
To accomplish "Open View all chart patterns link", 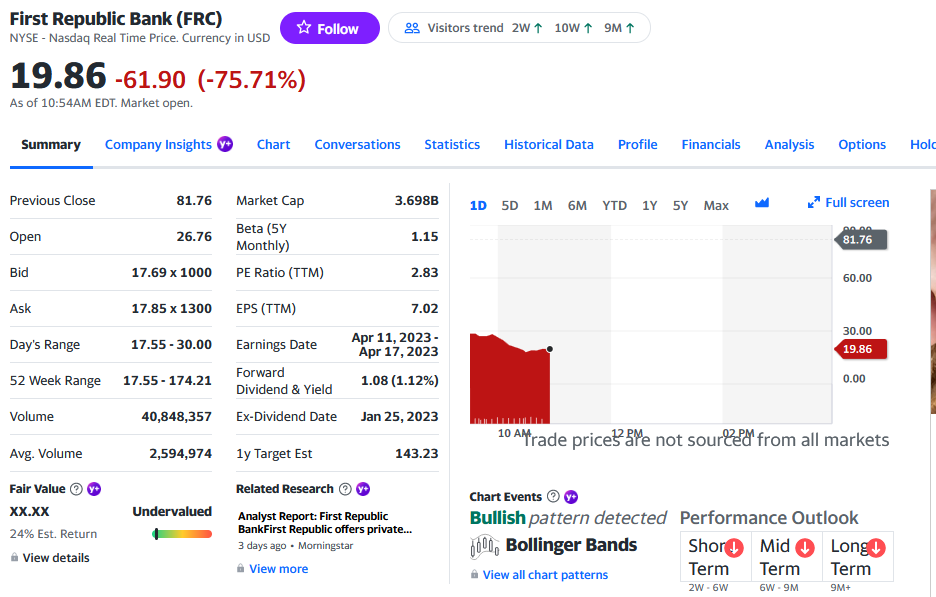I will (545, 574).
